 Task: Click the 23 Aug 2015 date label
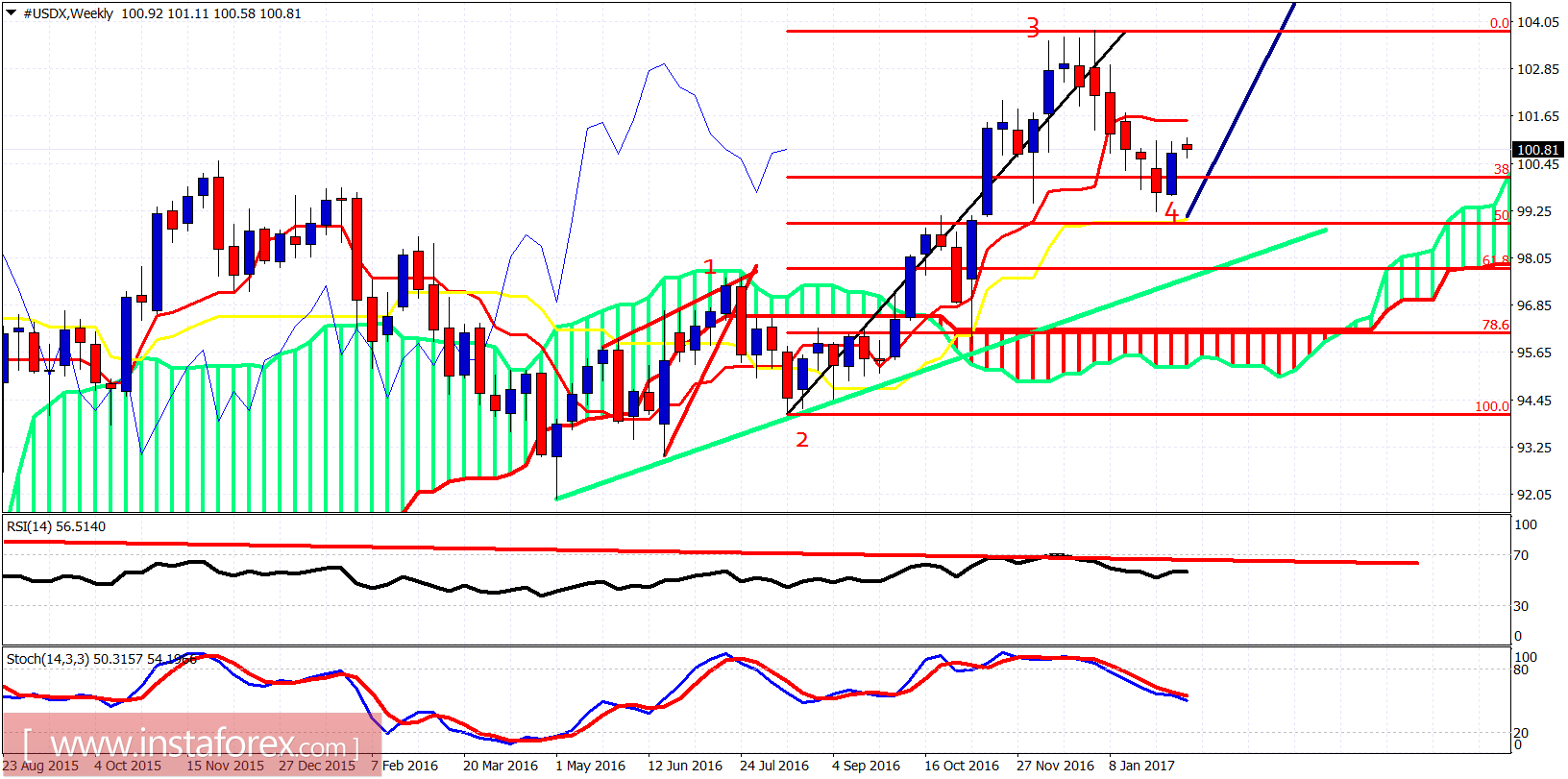pyautogui.click(x=41, y=766)
